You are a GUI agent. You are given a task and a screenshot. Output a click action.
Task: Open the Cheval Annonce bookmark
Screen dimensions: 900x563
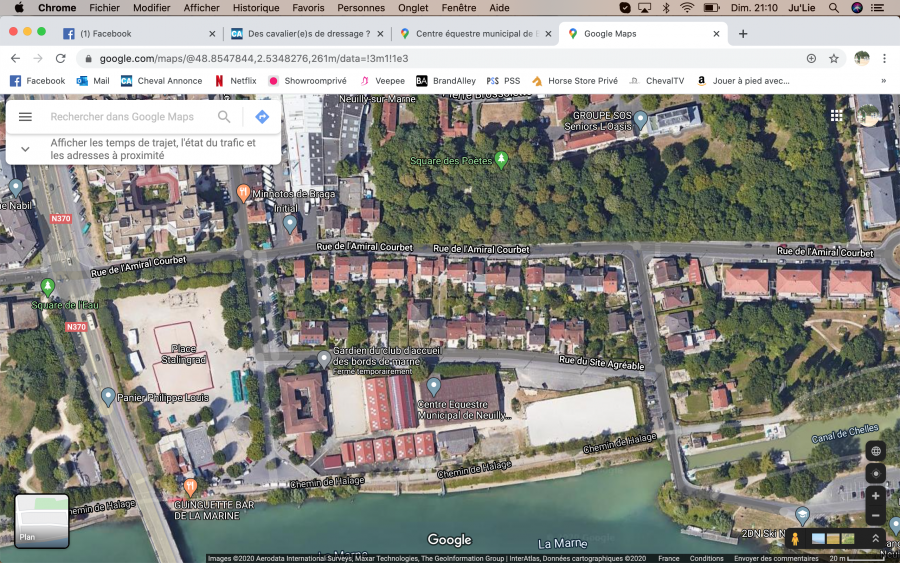(161, 81)
